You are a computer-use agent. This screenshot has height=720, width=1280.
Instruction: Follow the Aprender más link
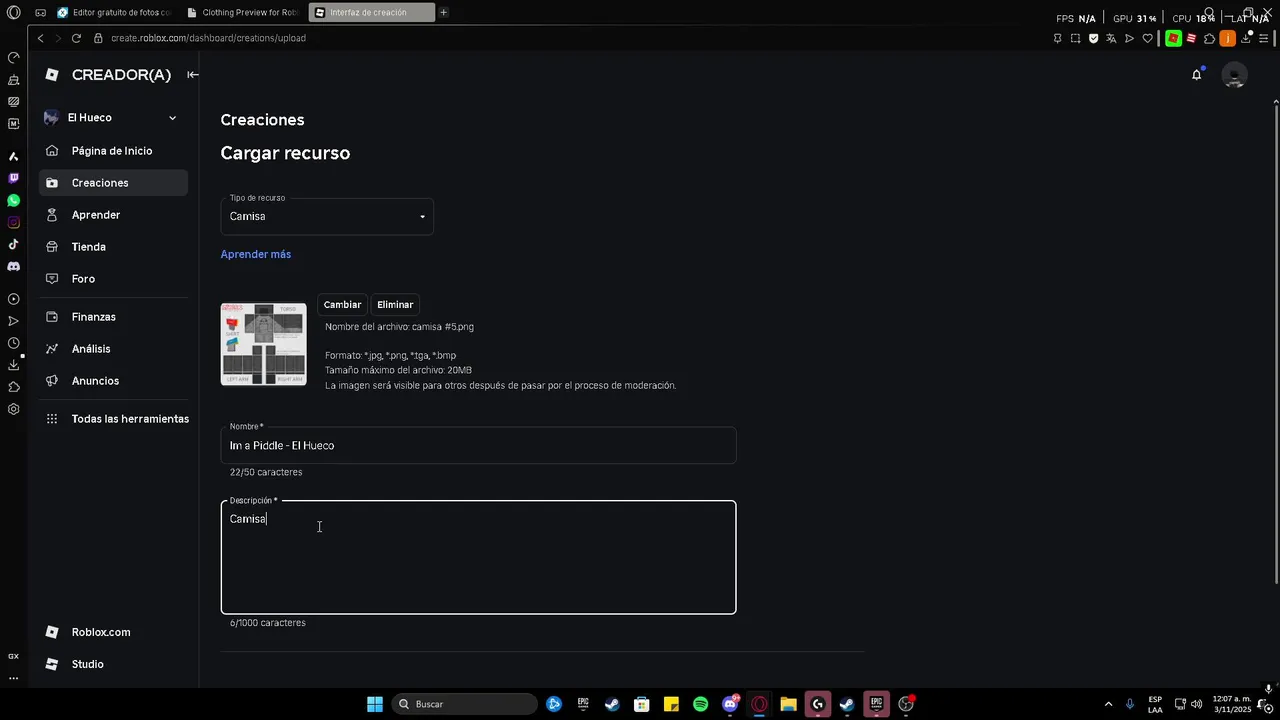click(256, 254)
